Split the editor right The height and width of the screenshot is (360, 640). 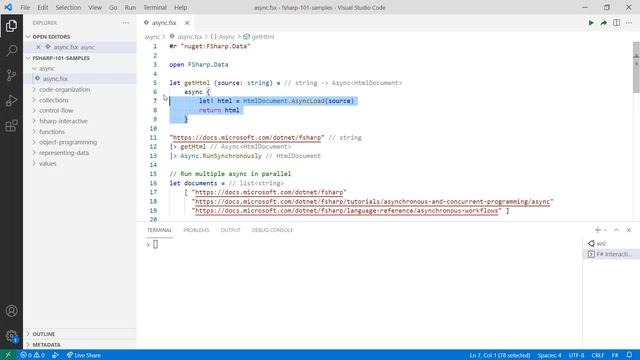point(616,23)
